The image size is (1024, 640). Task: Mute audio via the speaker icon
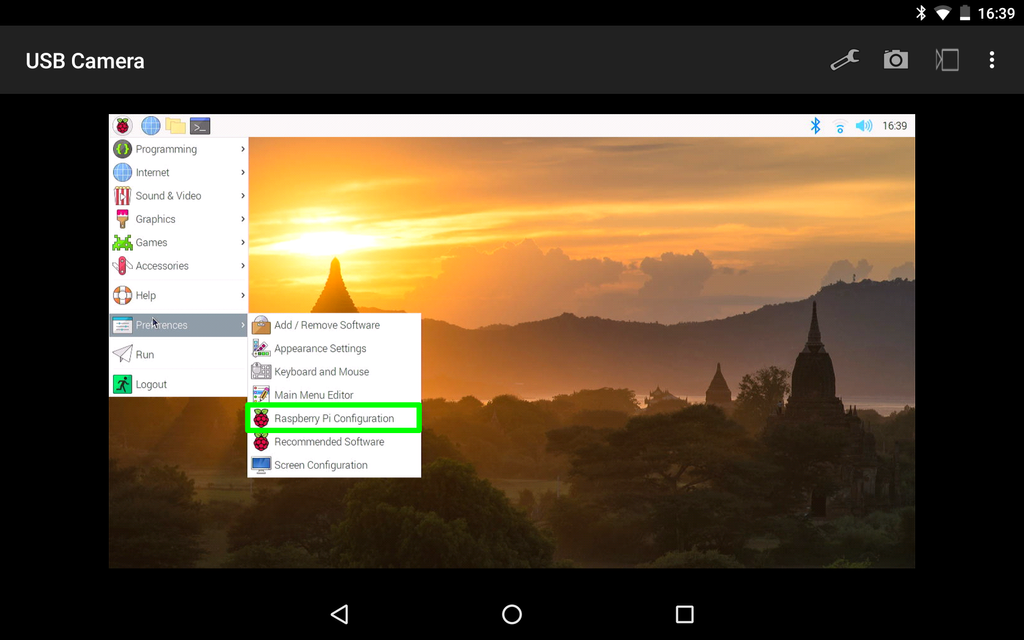[x=863, y=125]
